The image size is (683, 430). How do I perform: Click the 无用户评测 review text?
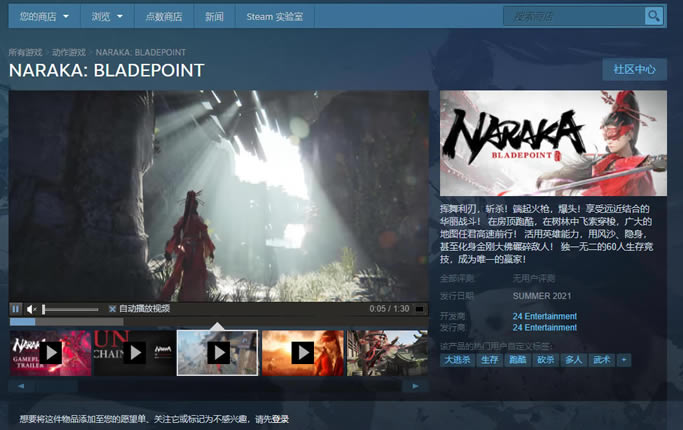pyautogui.click(x=534, y=278)
